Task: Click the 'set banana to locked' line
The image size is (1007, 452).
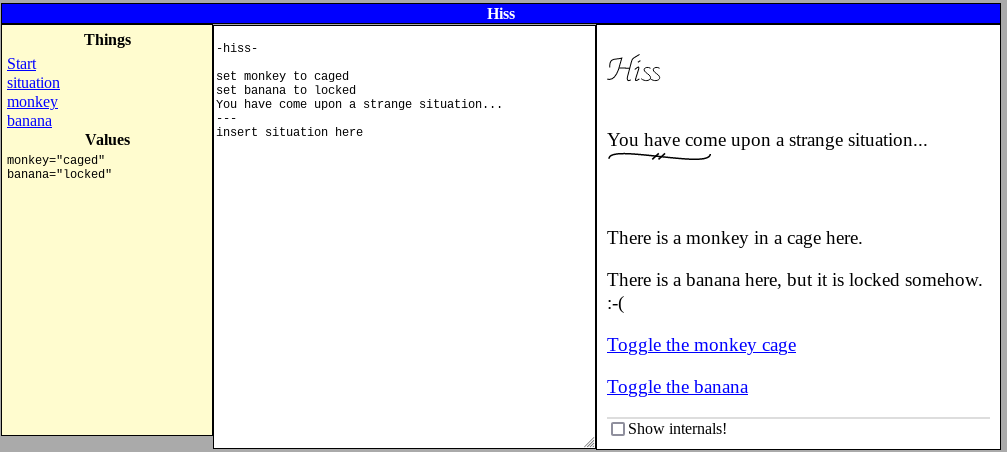Action: [286, 90]
